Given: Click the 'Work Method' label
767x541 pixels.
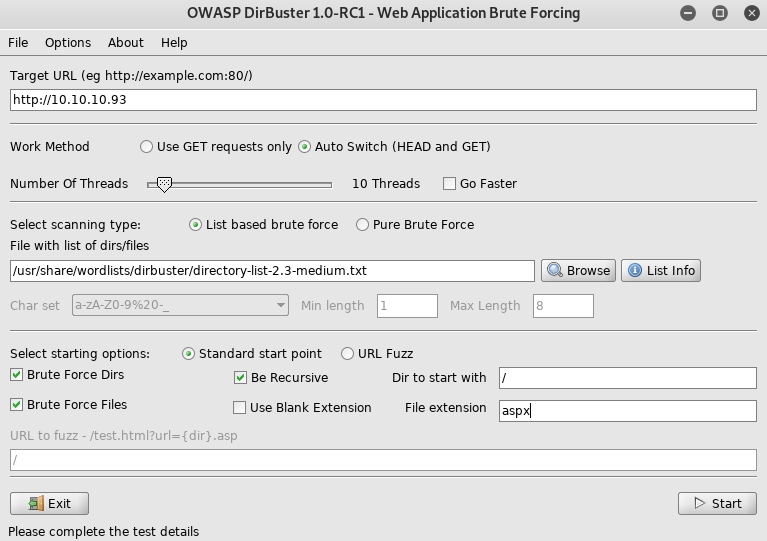Looking at the screenshot, I should pos(49,147).
